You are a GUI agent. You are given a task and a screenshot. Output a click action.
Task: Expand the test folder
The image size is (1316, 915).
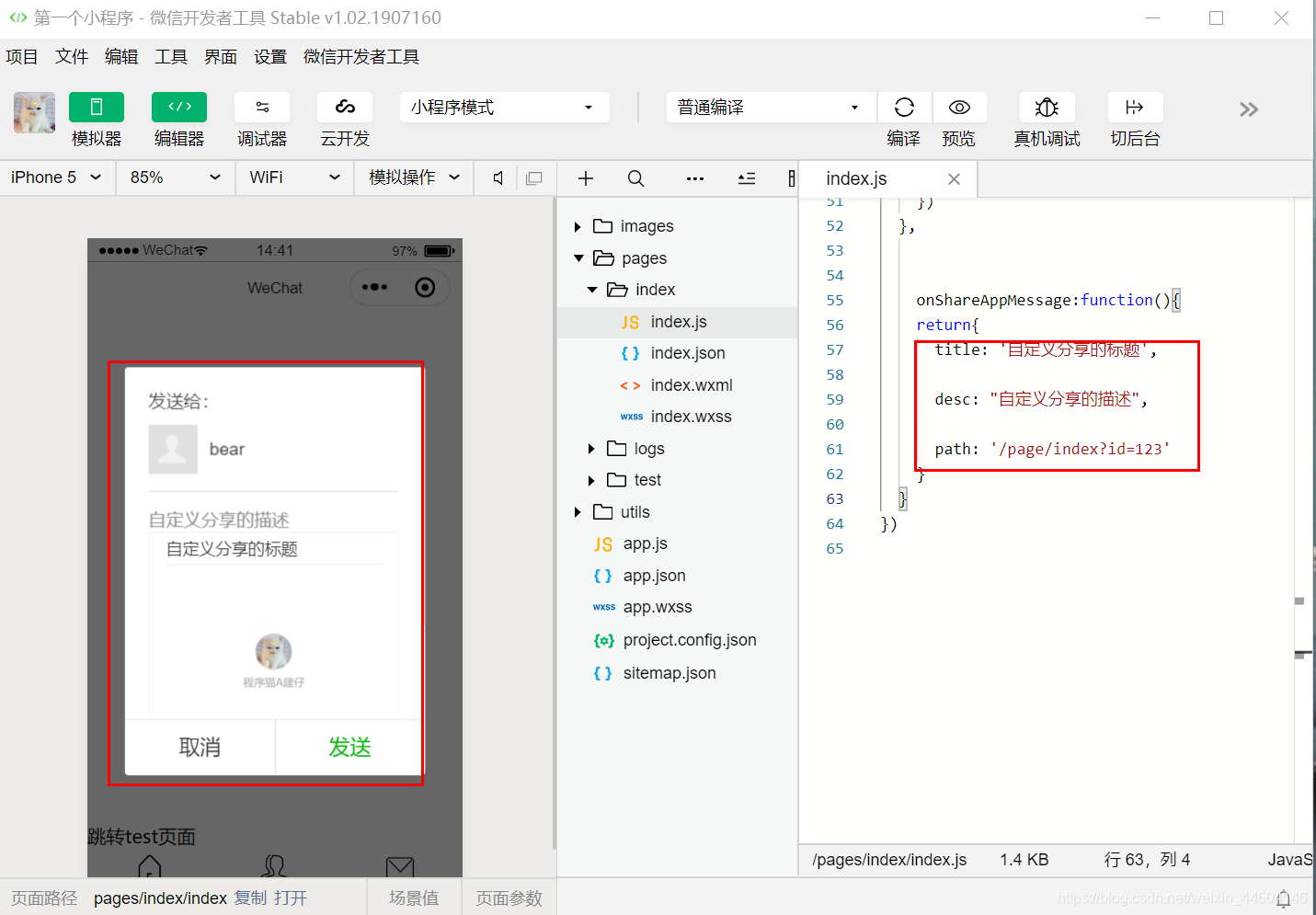coord(592,480)
